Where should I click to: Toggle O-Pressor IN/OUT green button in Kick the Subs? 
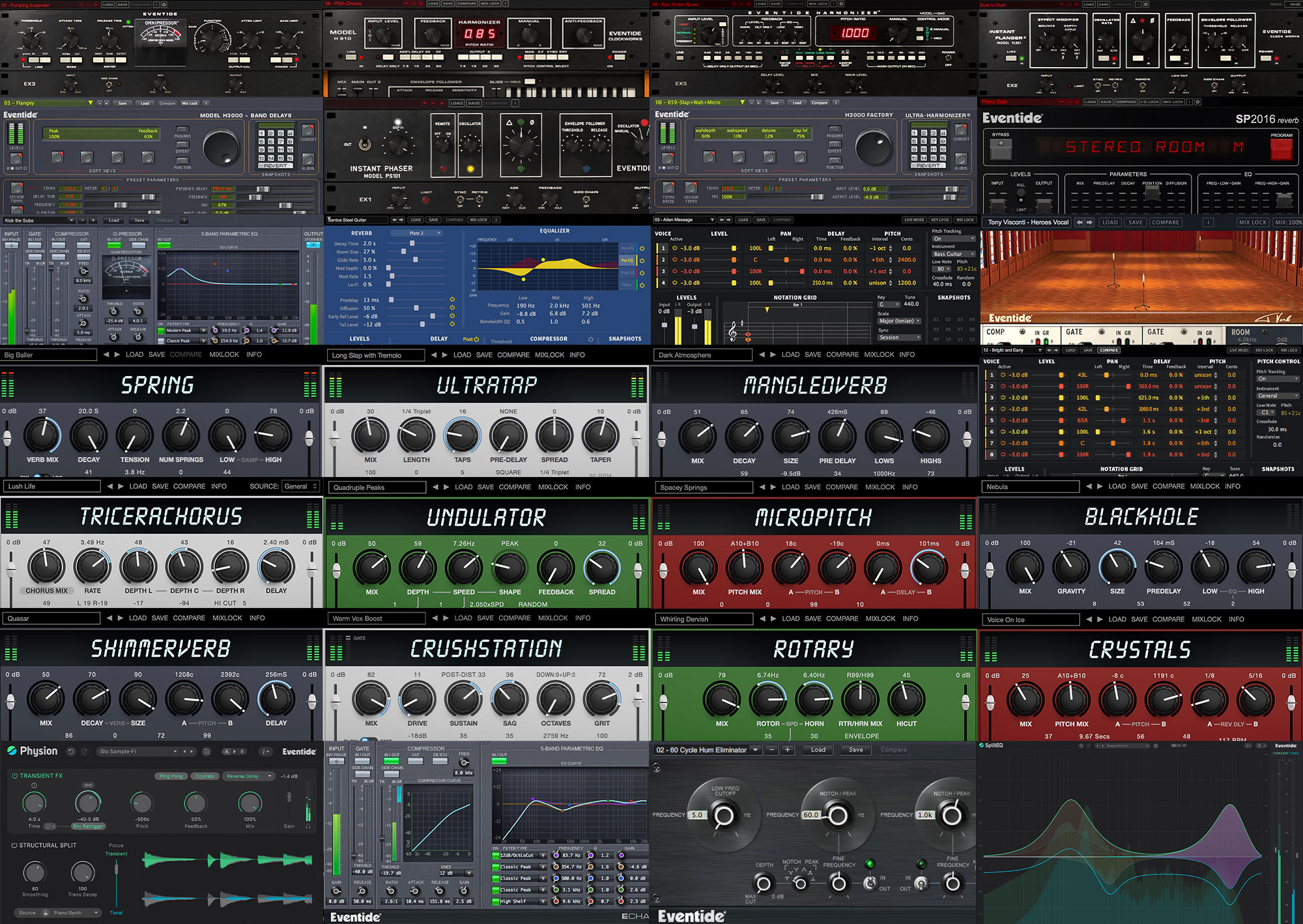coord(114,246)
